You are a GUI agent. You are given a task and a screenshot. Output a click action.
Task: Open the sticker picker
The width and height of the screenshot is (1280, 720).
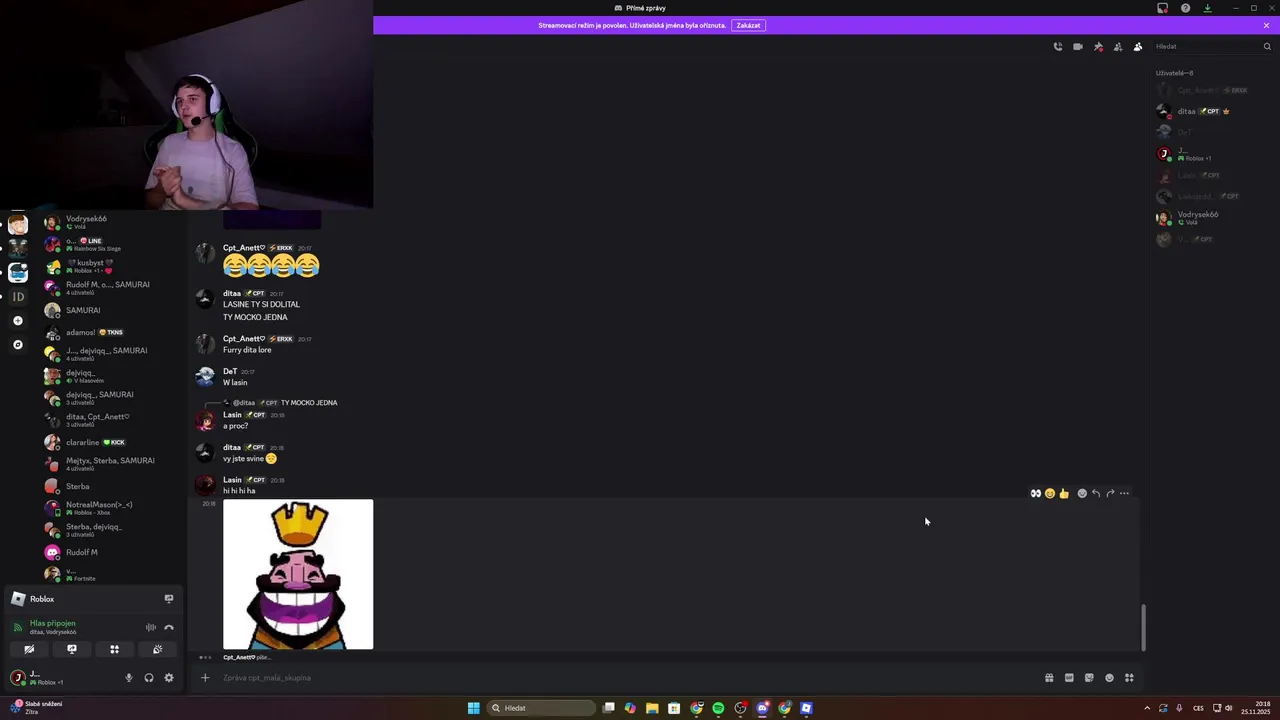(x=1089, y=678)
